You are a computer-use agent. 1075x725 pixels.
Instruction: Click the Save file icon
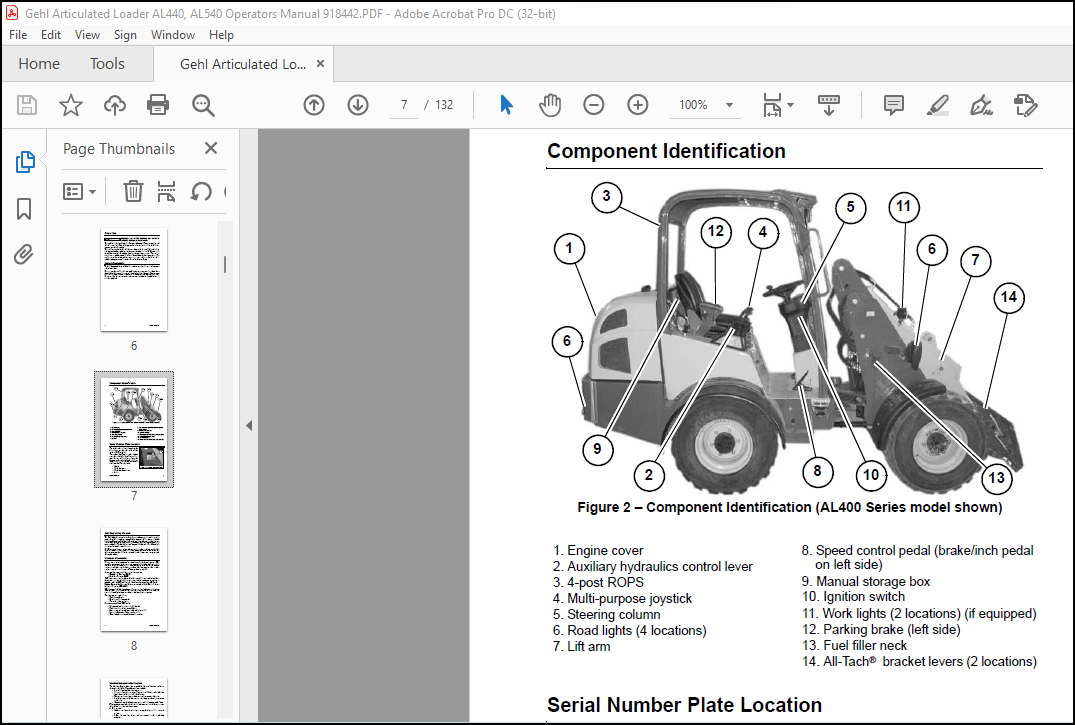[x=27, y=105]
